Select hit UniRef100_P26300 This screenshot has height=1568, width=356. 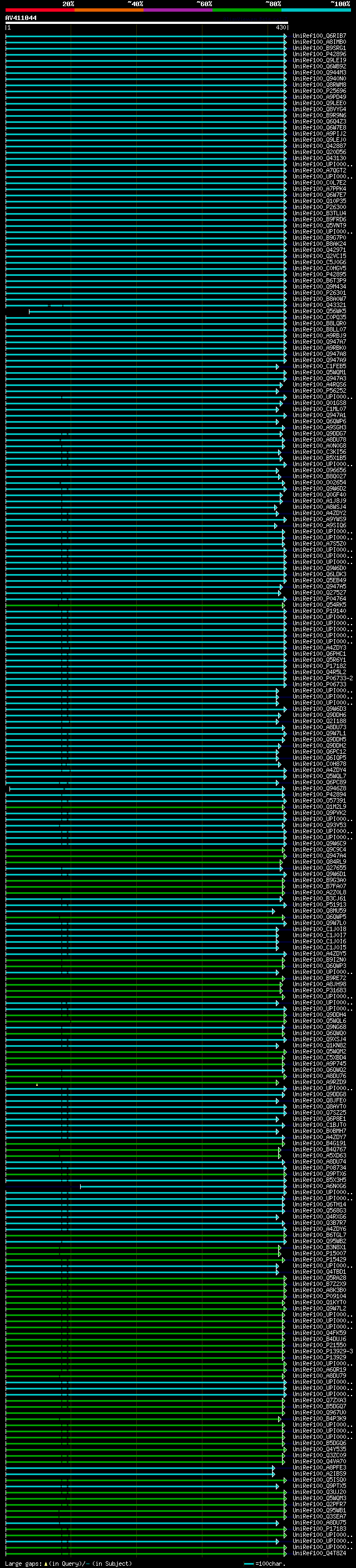click(319, 207)
